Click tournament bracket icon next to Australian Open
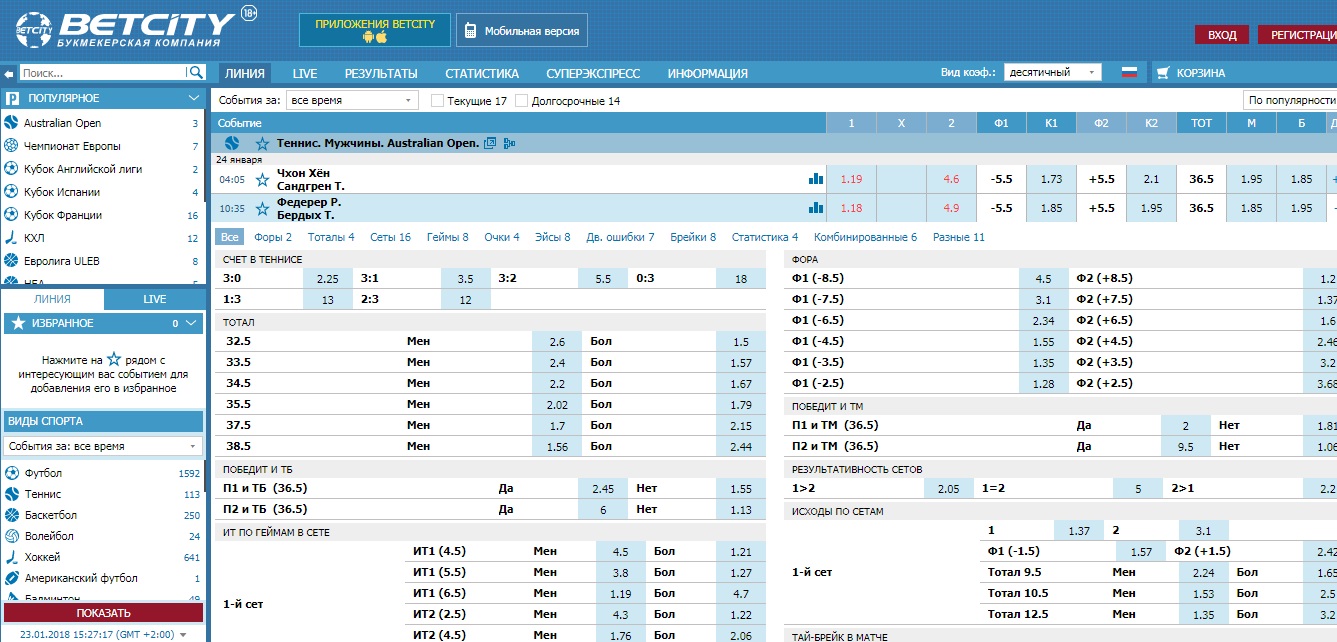The height and width of the screenshot is (642, 1337). point(509,143)
